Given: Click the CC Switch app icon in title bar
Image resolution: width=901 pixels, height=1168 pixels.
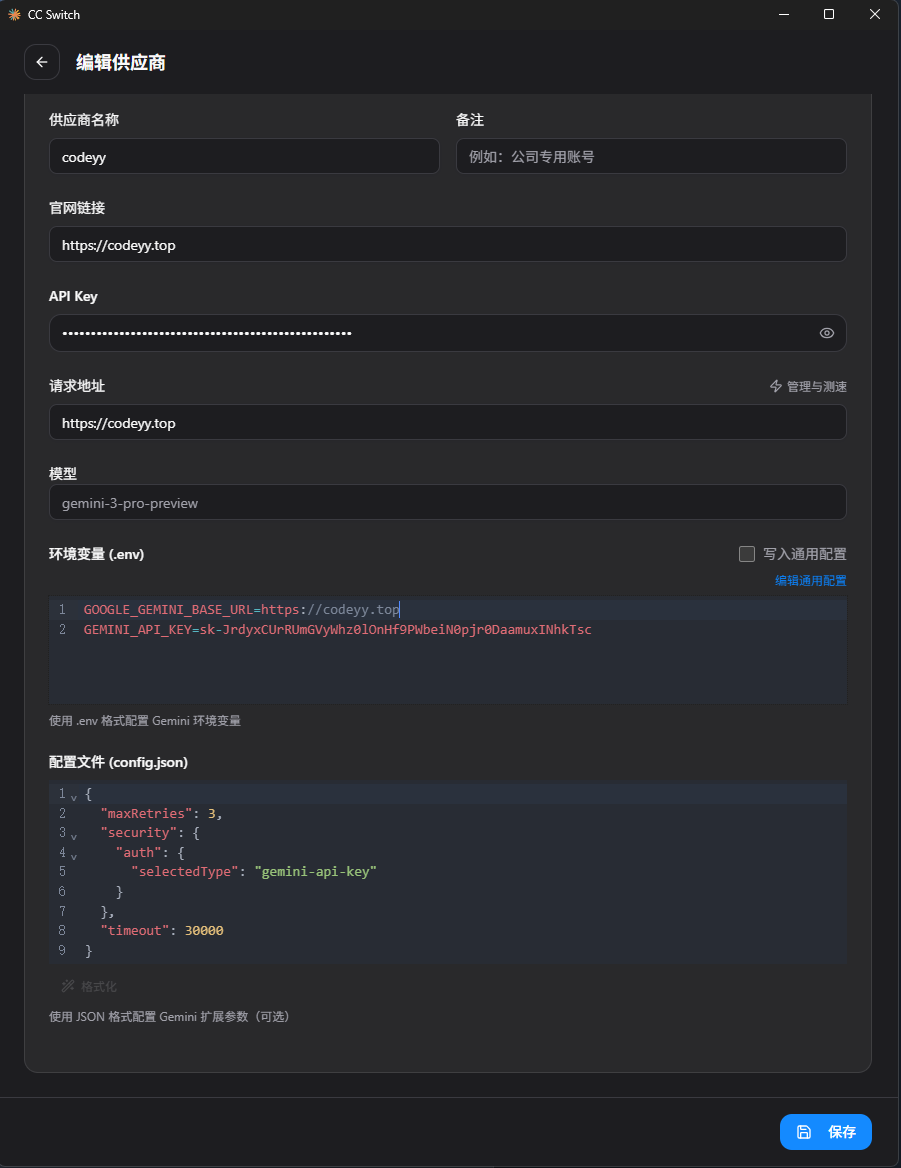Looking at the screenshot, I should [14, 14].
